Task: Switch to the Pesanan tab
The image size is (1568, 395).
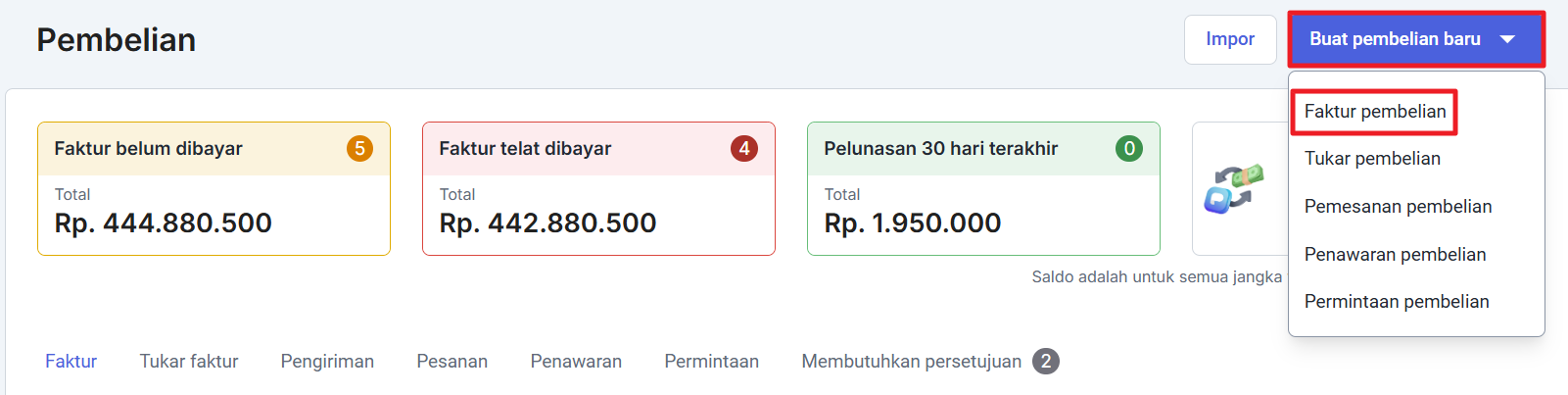Action: pos(451,362)
